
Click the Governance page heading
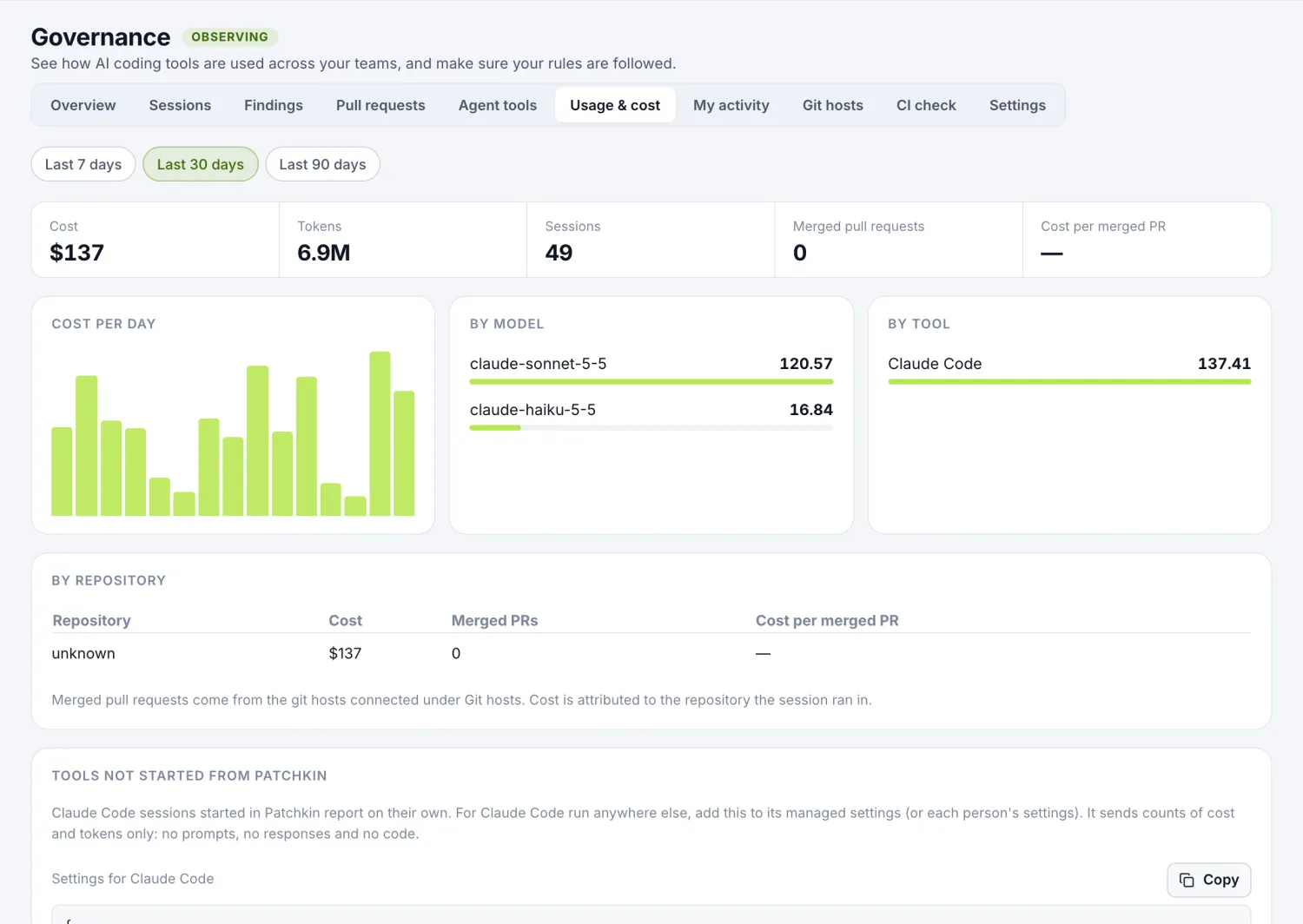pyautogui.click(x=101, y=36)
